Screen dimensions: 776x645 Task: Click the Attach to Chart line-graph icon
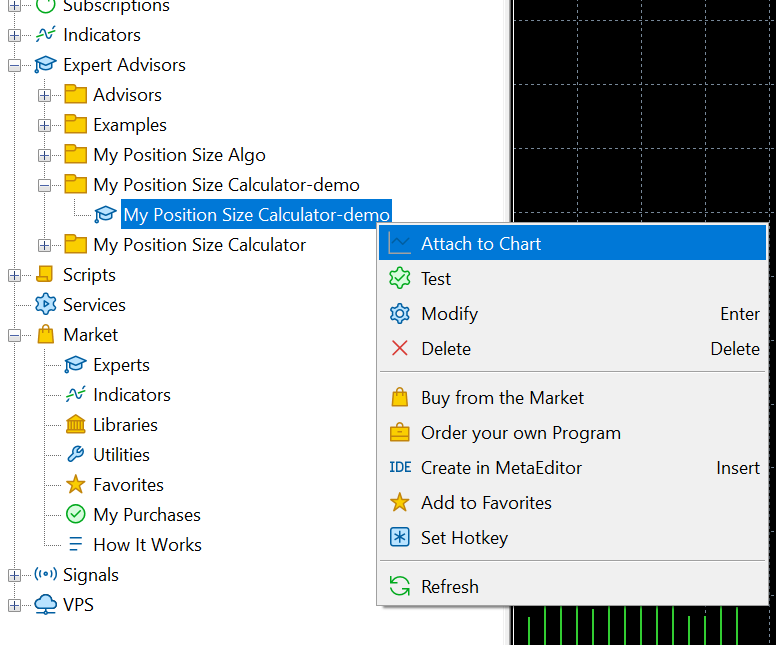point(400,244)
